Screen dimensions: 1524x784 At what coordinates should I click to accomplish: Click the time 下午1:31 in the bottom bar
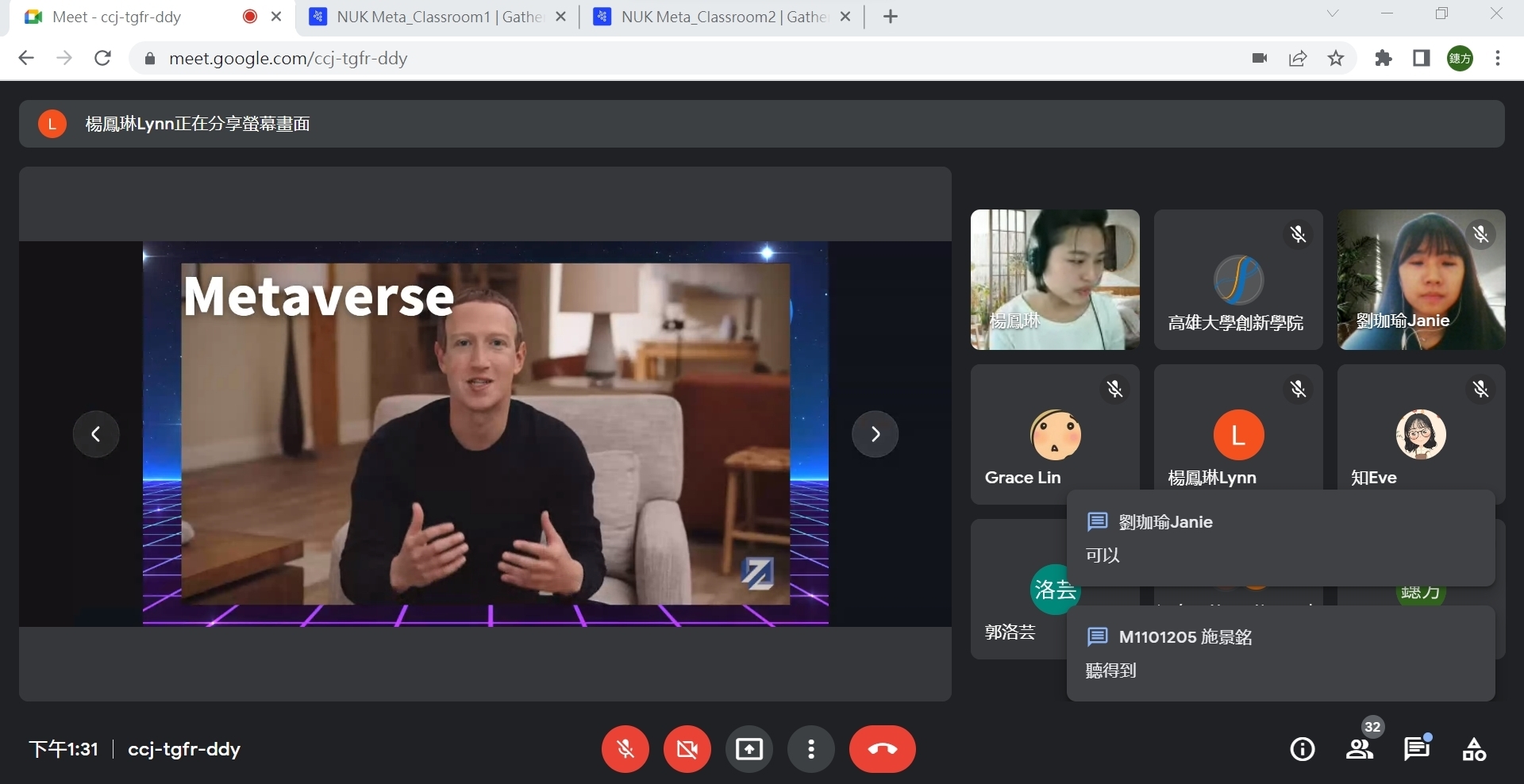63,749
